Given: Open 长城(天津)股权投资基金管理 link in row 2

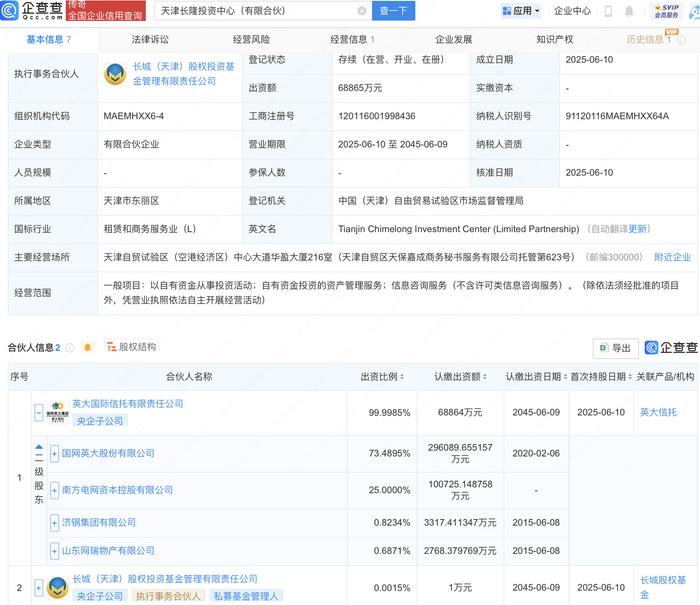Looking at the screenshot, I should pos(165,579).
